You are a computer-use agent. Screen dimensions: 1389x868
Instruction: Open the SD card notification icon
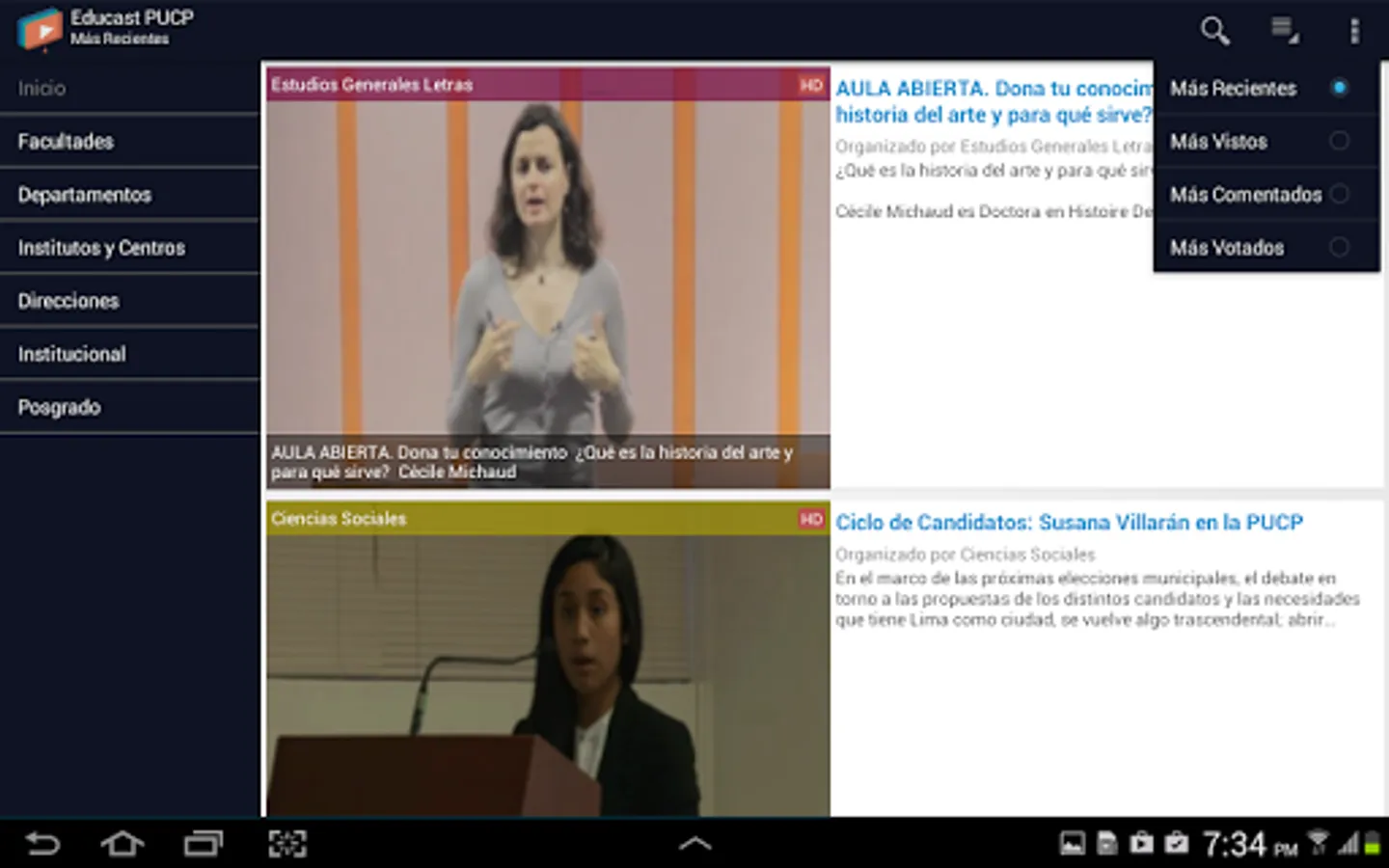[1107, 843]
